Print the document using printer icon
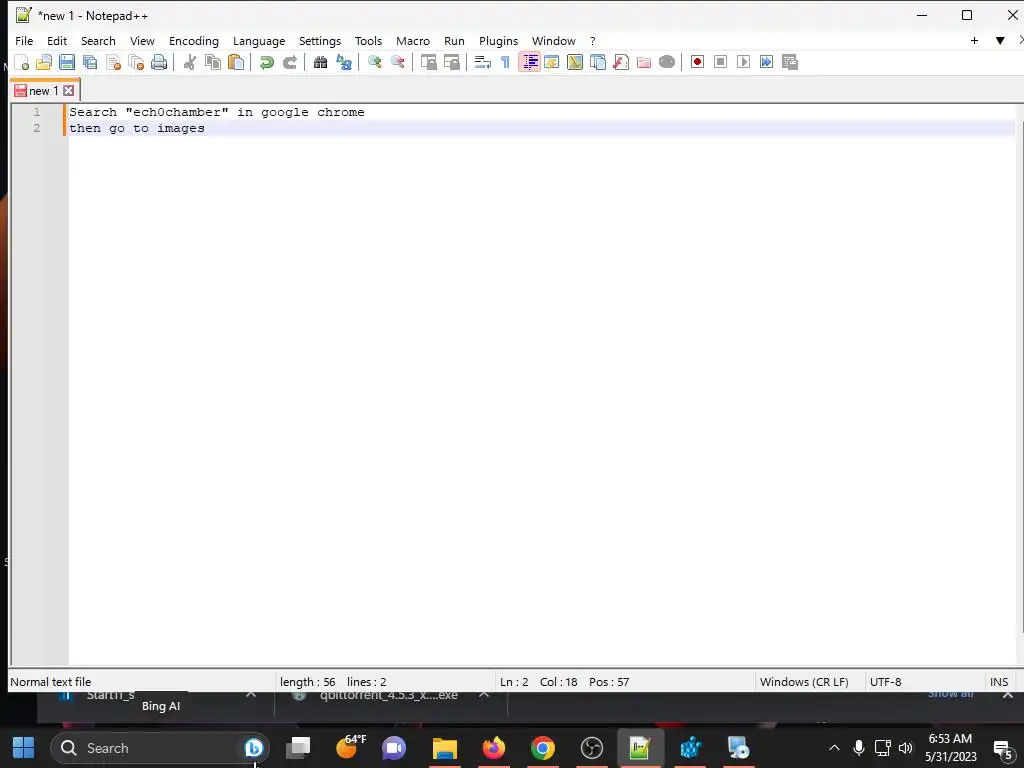The height and width of the screenshot is (768, 1024). click(159, 62)
